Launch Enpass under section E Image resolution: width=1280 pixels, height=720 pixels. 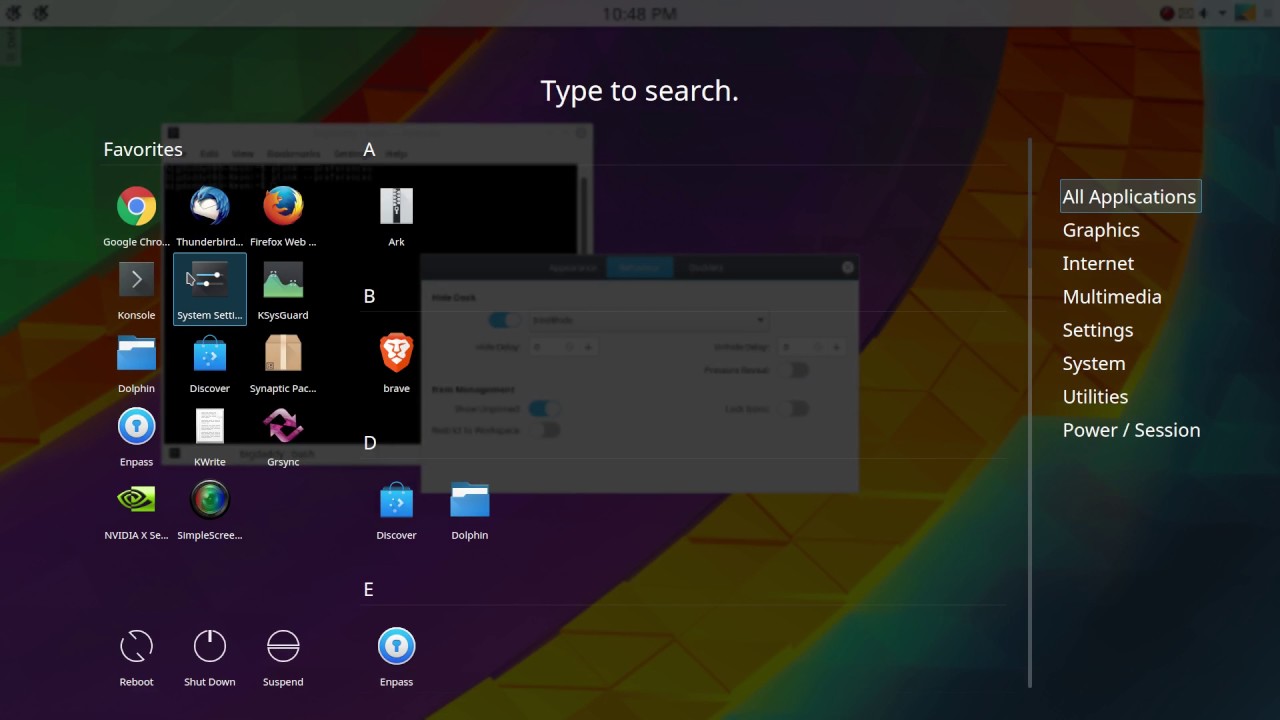click(x=396, y=655)
